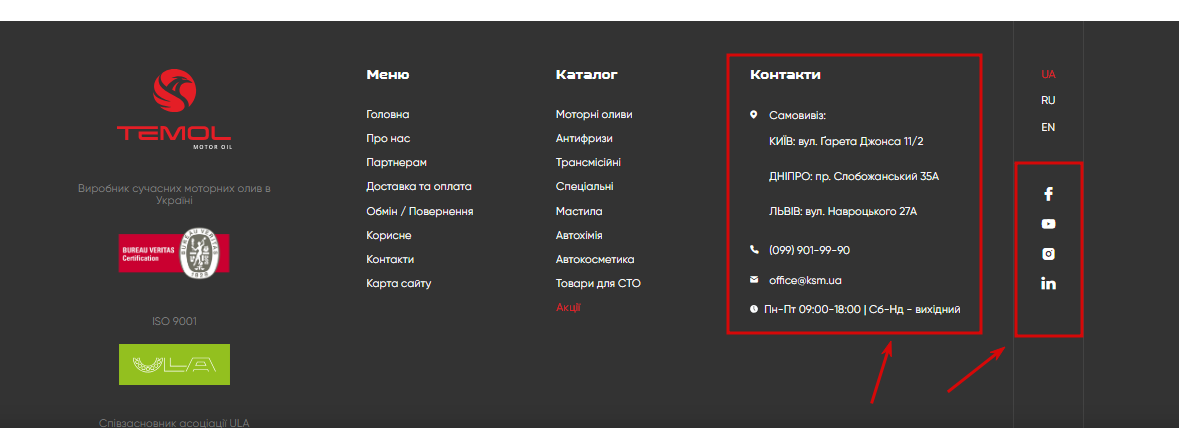Image resolution: width=1179 pixels, height=438 pixels.
Task: Open the Facebook social icon
Action: (x=1048, y=194)
